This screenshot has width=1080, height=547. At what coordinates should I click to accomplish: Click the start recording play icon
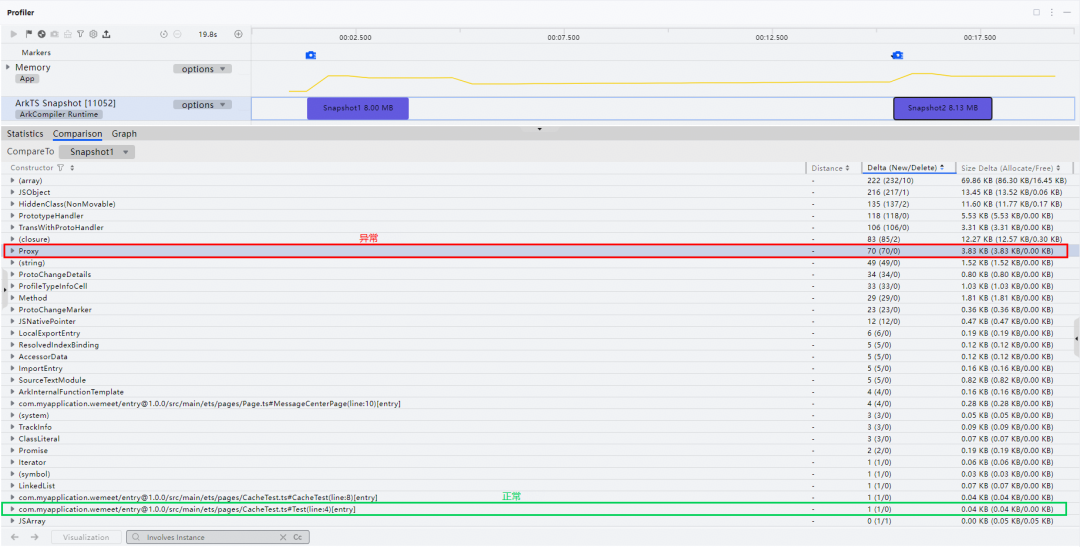tap(14, 34)
